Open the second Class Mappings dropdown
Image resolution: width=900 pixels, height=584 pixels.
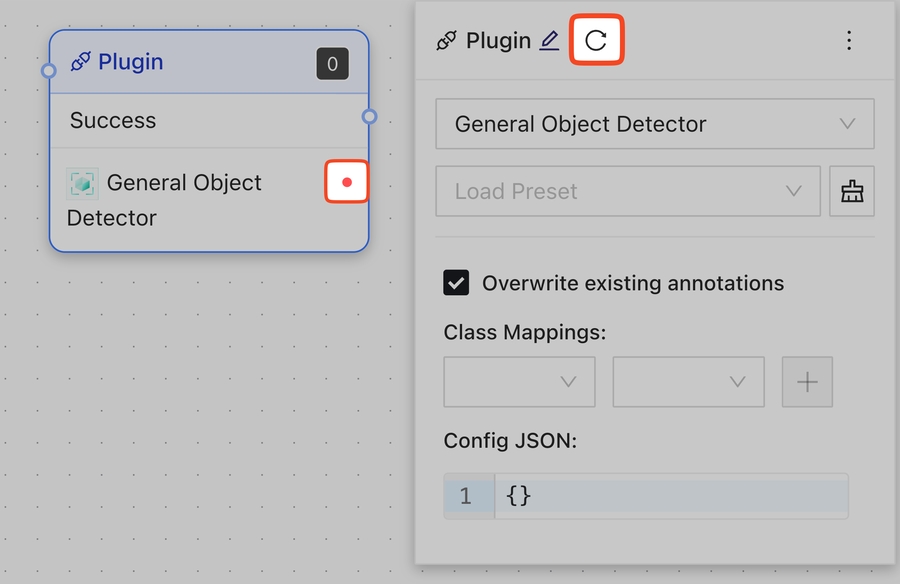tap(689, 382)
